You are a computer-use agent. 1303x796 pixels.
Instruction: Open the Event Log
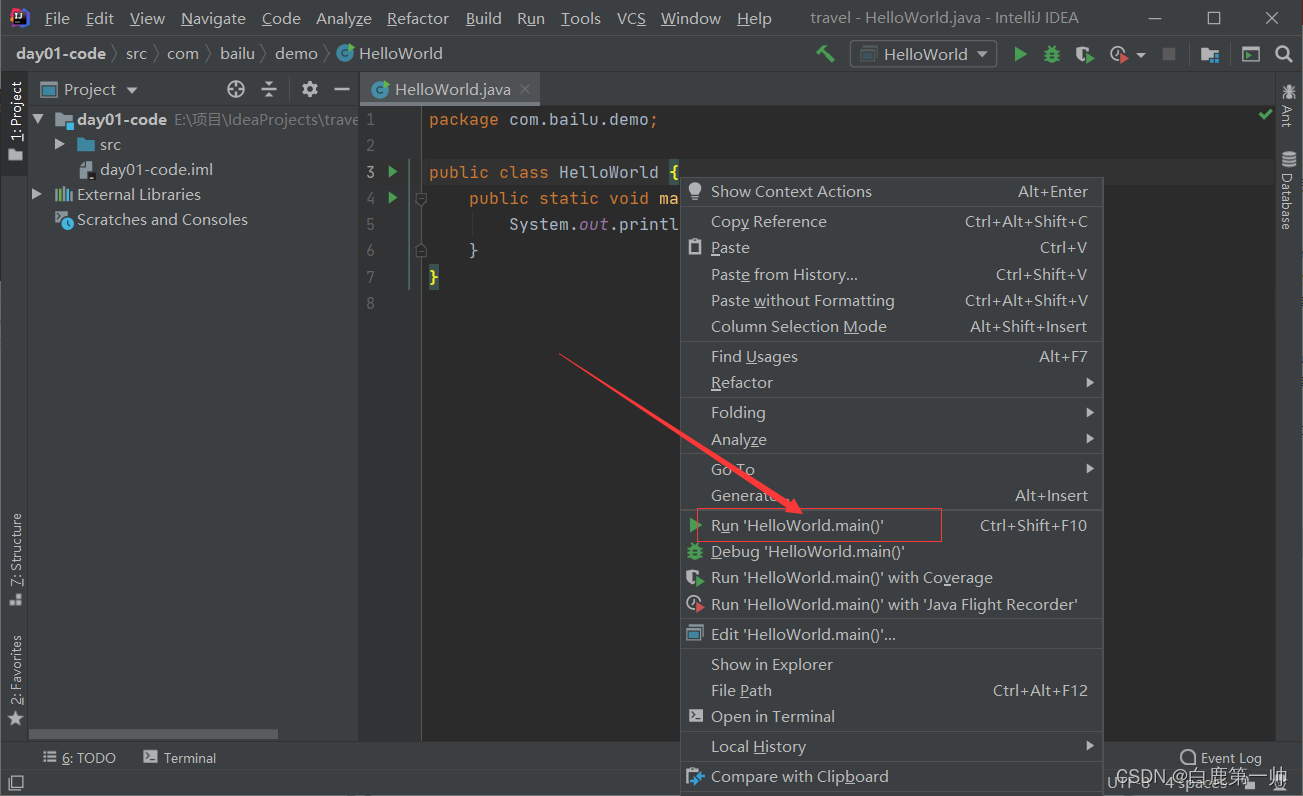click(x=1221, y=758)
